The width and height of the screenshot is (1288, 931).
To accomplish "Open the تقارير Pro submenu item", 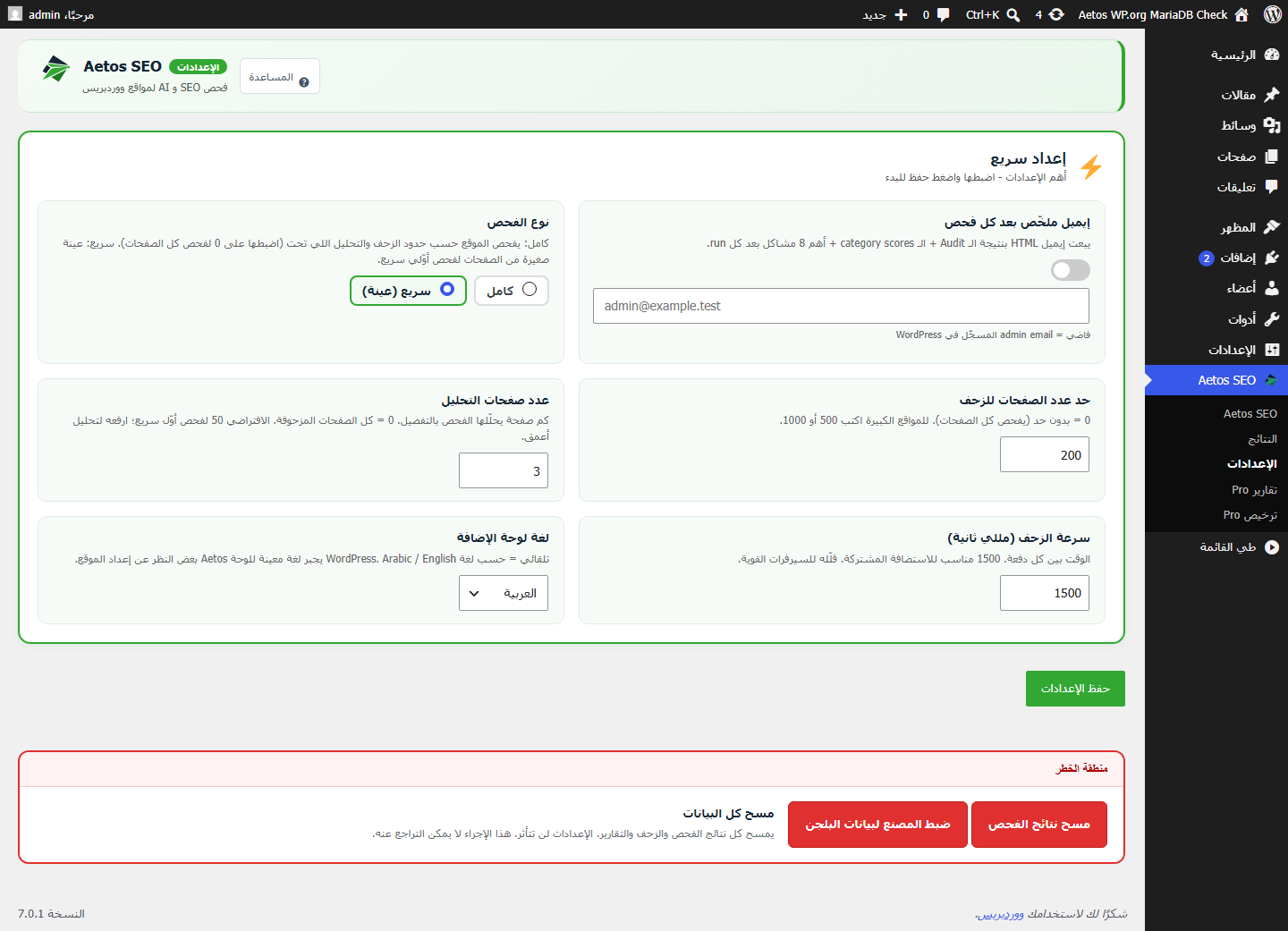I will 1254,490.
